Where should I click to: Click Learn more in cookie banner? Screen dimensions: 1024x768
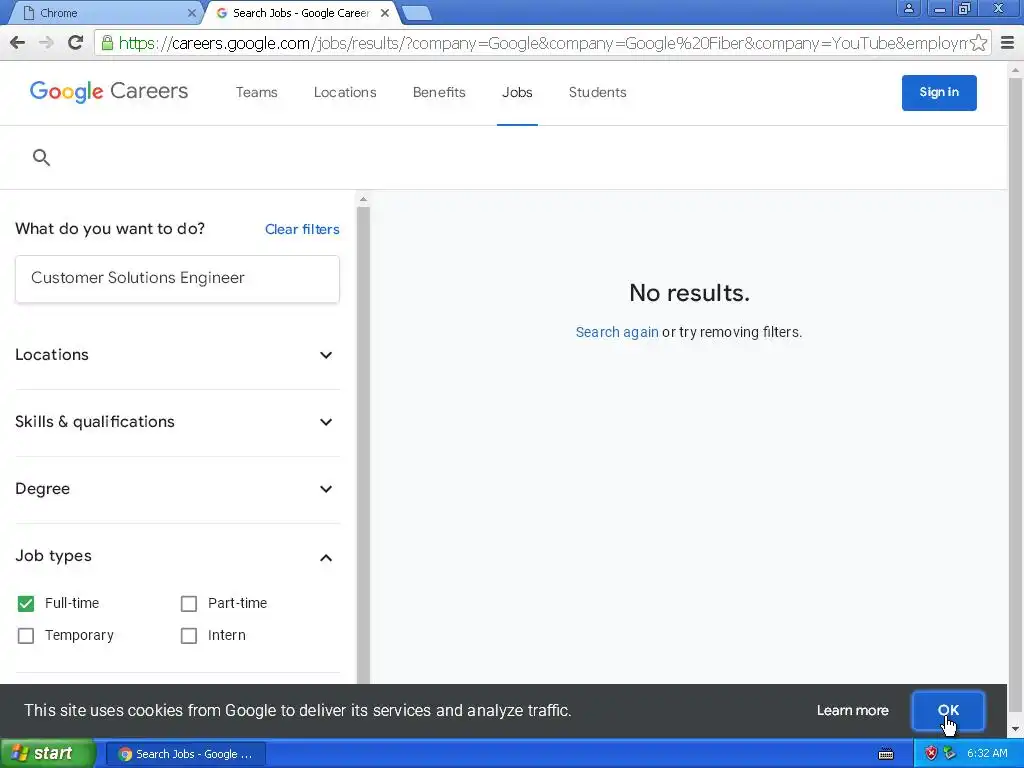(852, 711)
